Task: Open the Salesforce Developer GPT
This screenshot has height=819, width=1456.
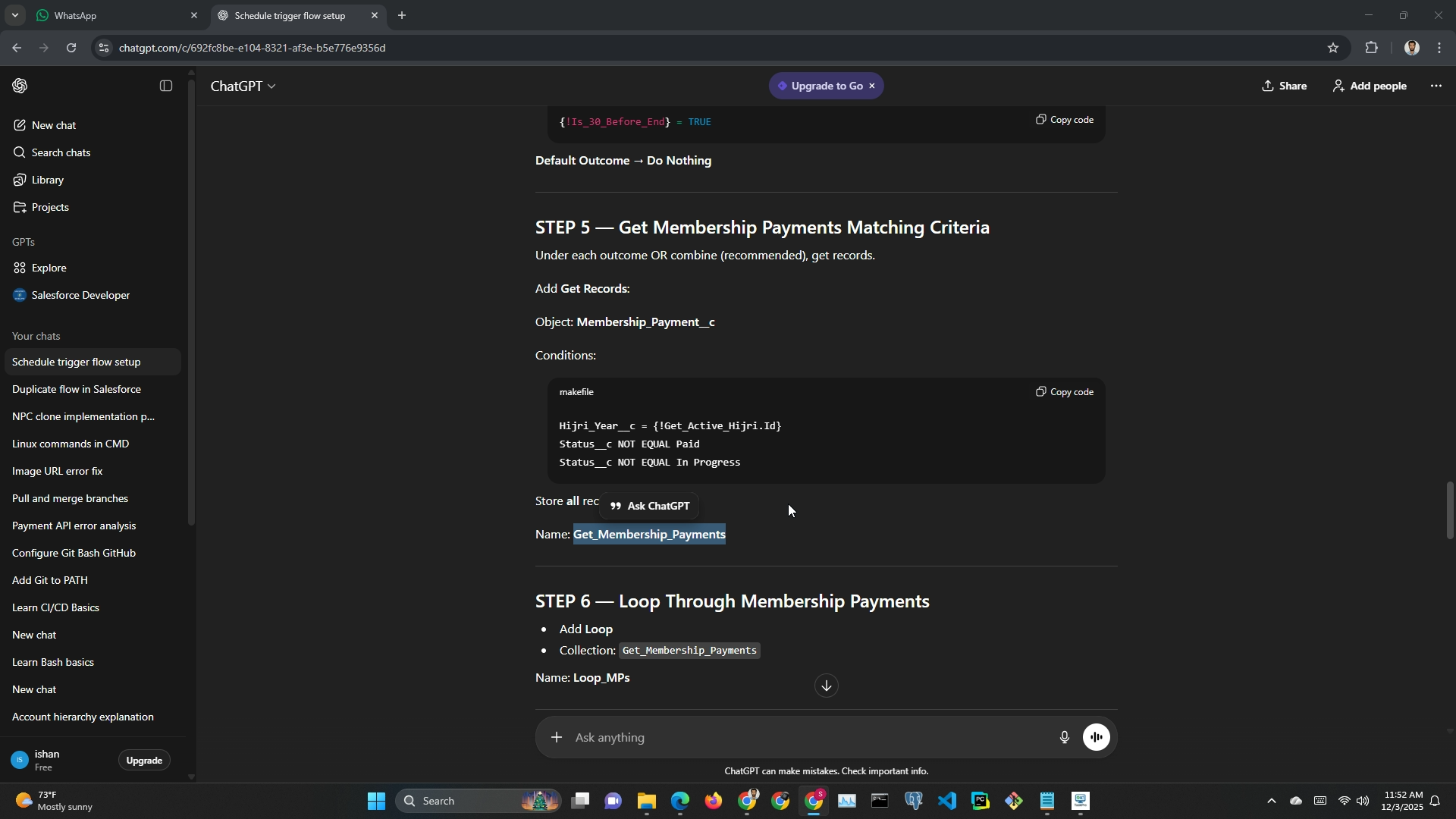Action: (x=80, y=295)
